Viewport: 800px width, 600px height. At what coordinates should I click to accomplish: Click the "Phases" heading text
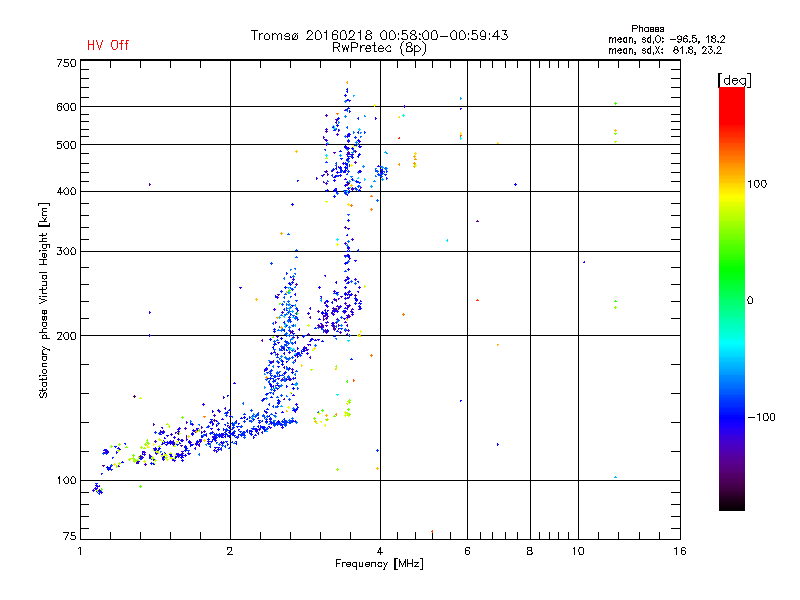tap(647, 29)
